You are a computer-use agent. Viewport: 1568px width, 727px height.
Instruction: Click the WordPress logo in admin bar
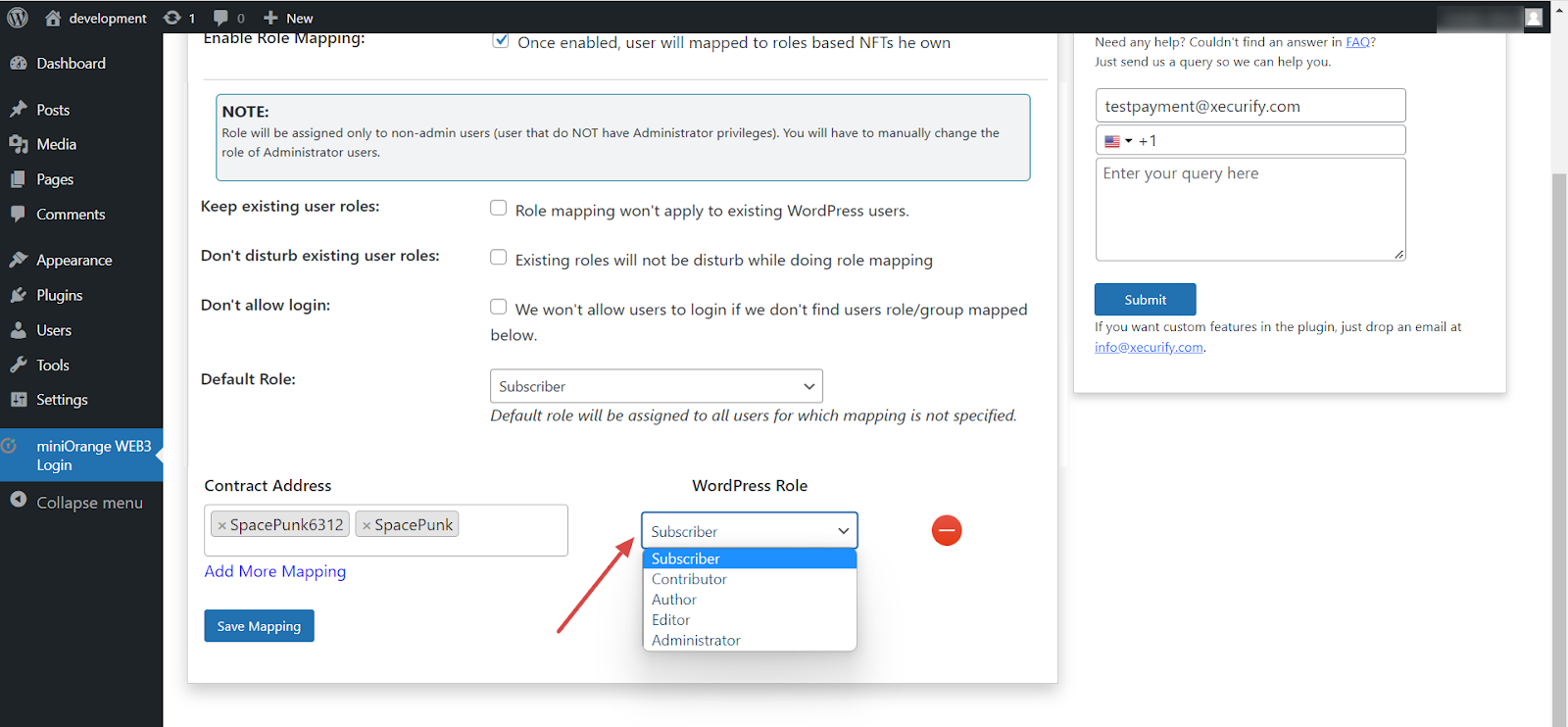click(18, 18)
